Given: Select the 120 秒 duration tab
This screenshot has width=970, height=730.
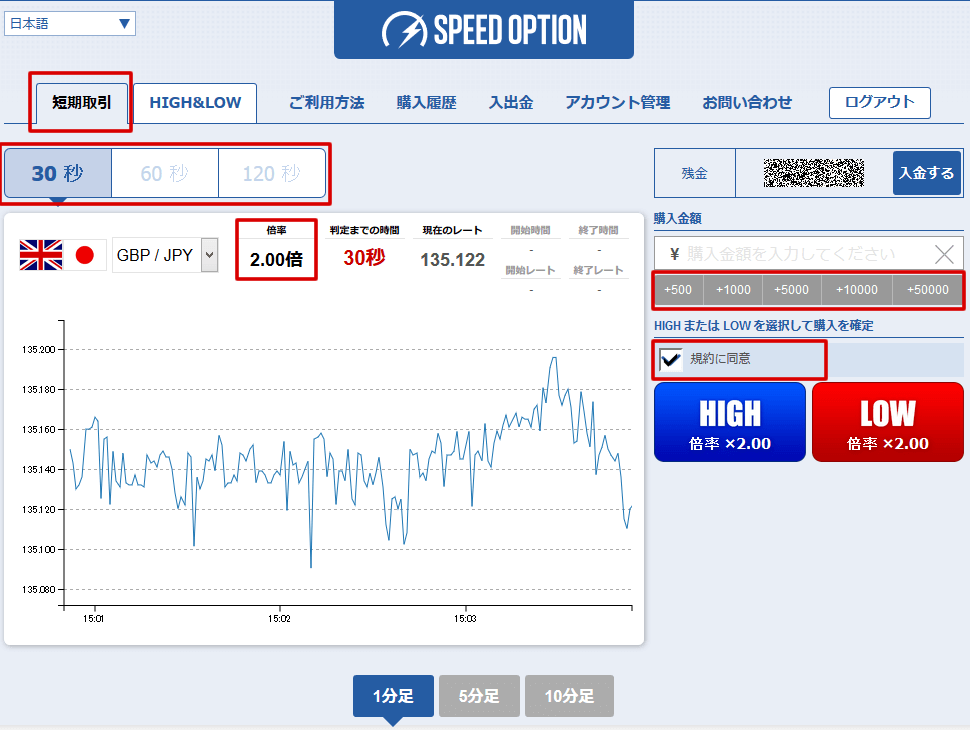Looking at the screenshot, I should [x=272, y=173].
